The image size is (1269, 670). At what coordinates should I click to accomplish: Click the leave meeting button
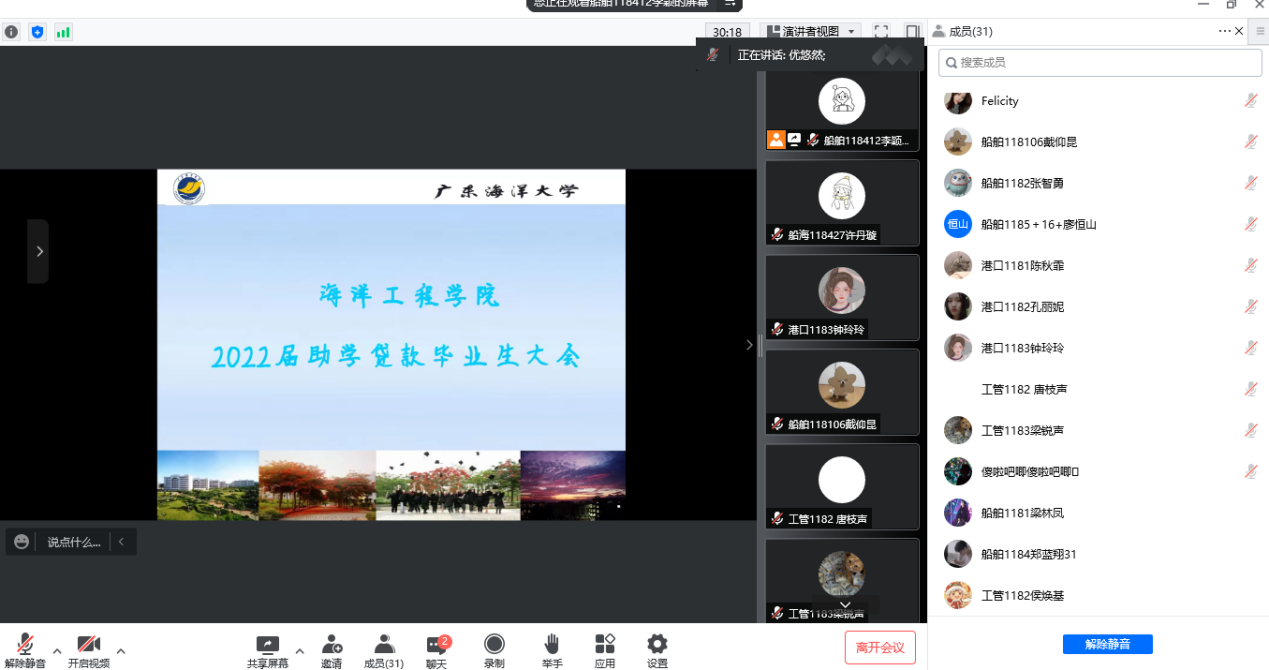pos(879,647)
